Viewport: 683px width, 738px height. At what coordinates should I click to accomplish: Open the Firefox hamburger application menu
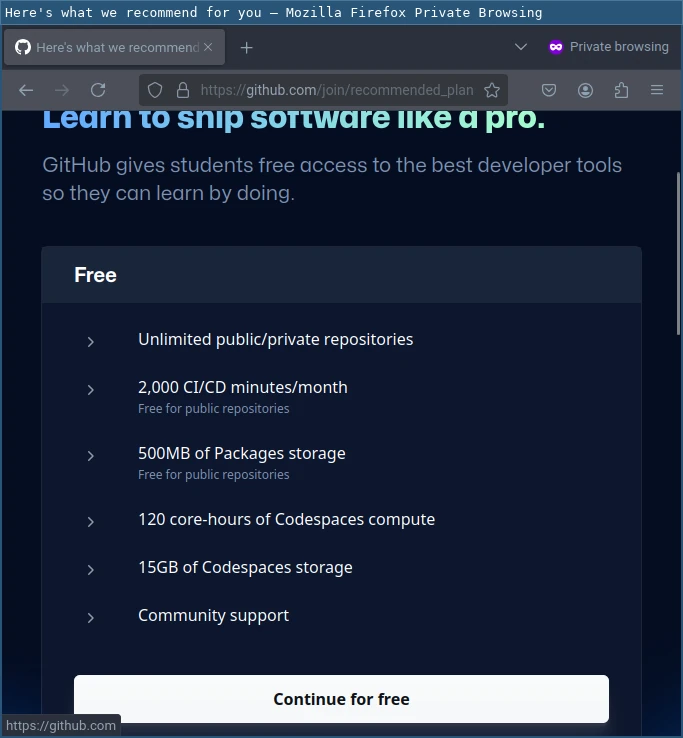(x=657, y=90)
